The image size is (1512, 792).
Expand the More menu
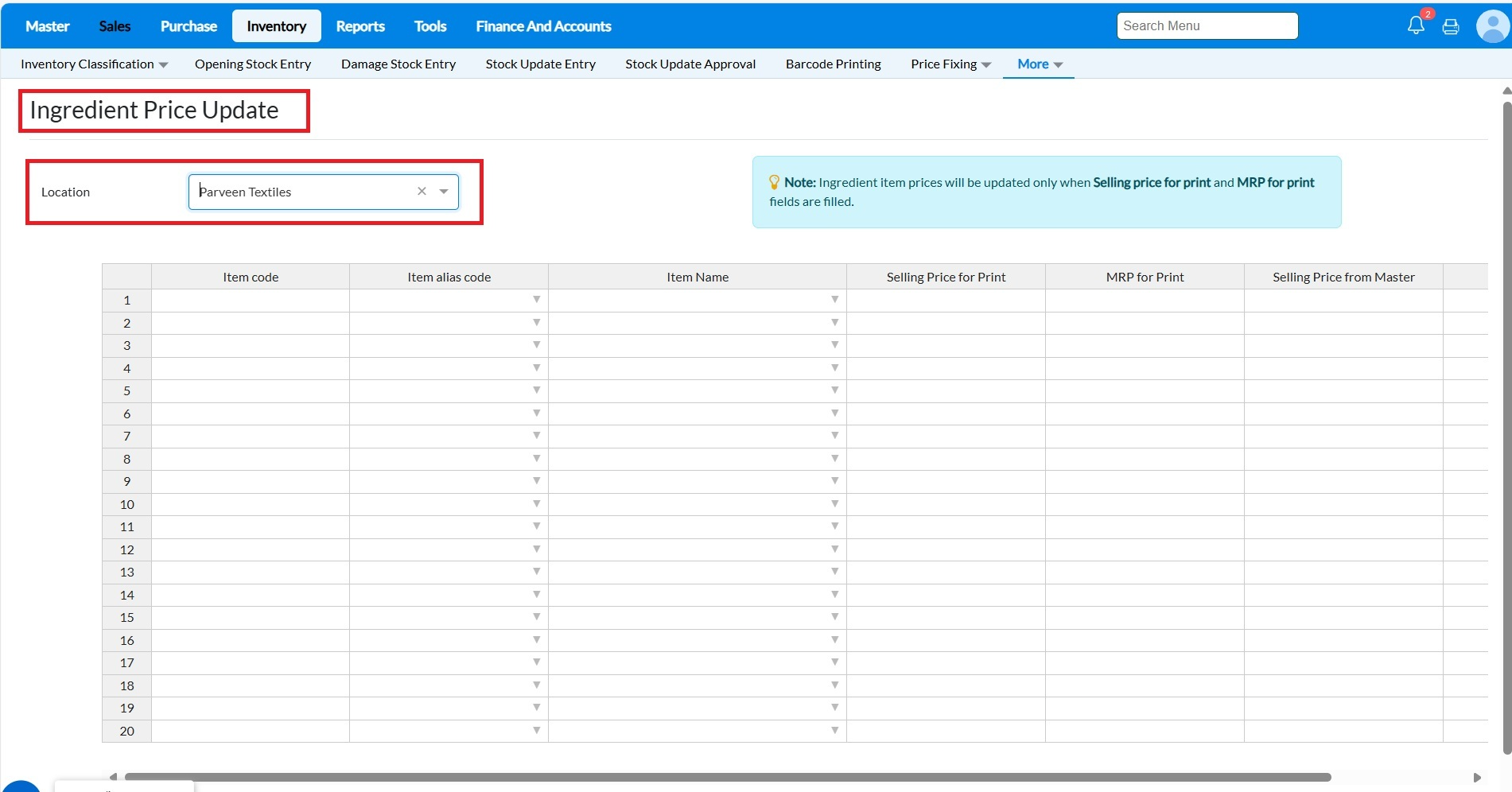point(1039,64)
